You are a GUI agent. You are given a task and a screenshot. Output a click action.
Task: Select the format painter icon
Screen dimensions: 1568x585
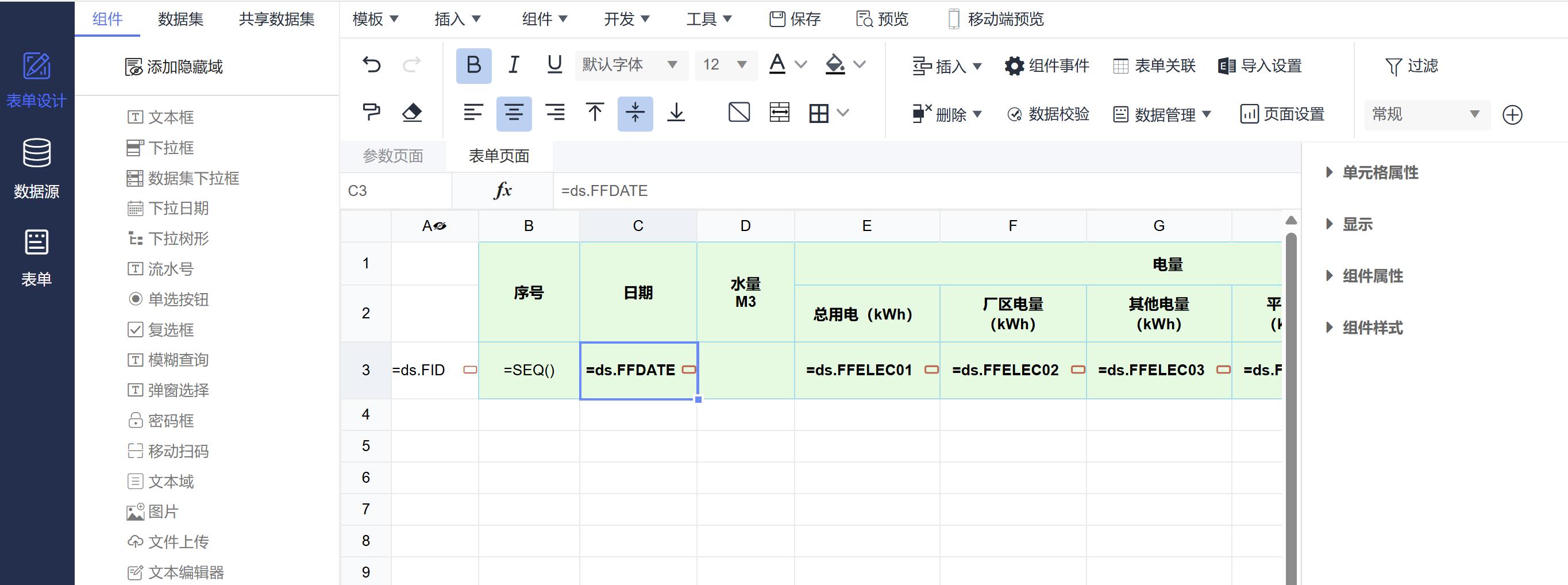(371, 113)
